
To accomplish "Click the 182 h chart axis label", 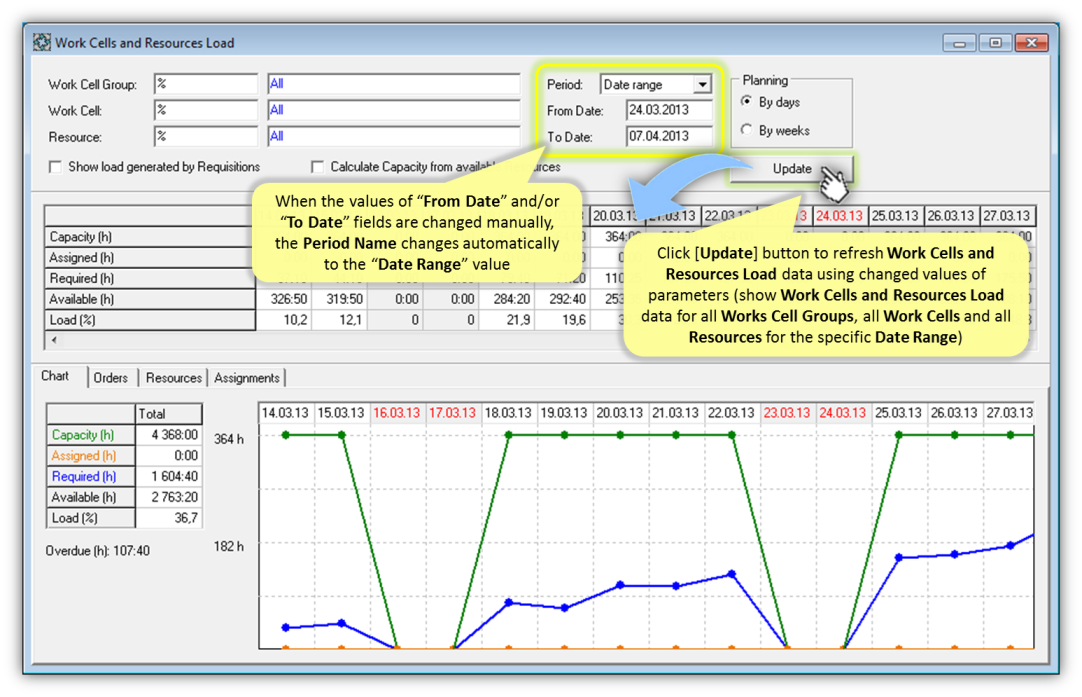I will coord(228,547).
